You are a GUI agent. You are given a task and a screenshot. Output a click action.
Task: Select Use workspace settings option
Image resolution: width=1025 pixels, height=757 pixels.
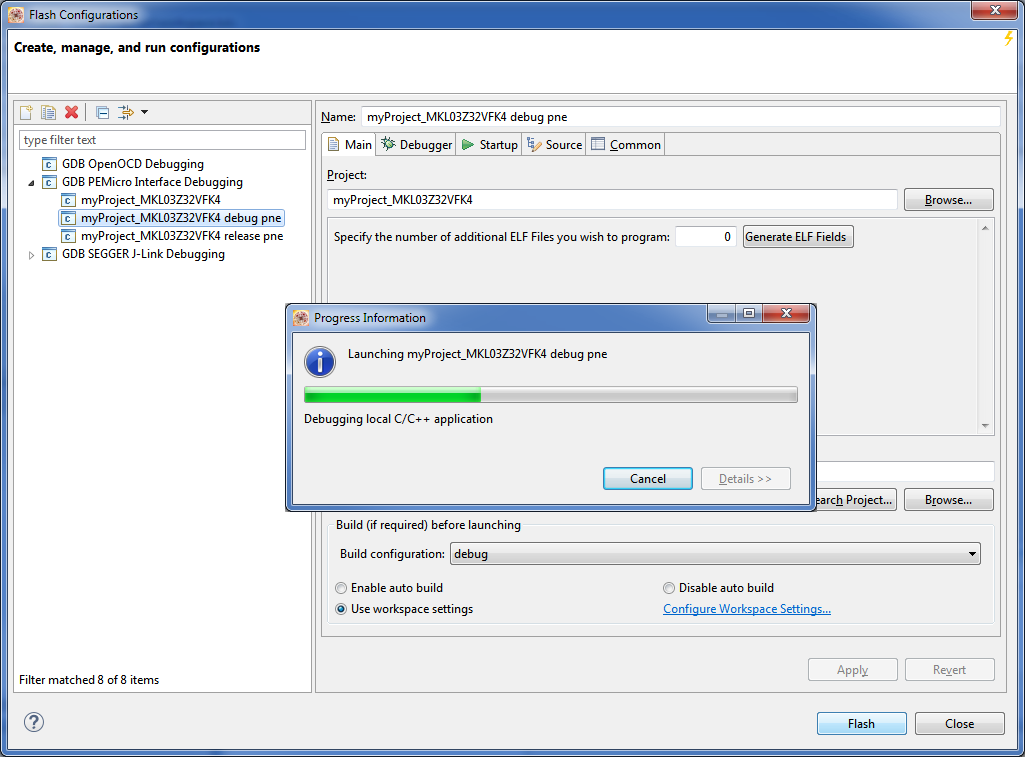342,609
